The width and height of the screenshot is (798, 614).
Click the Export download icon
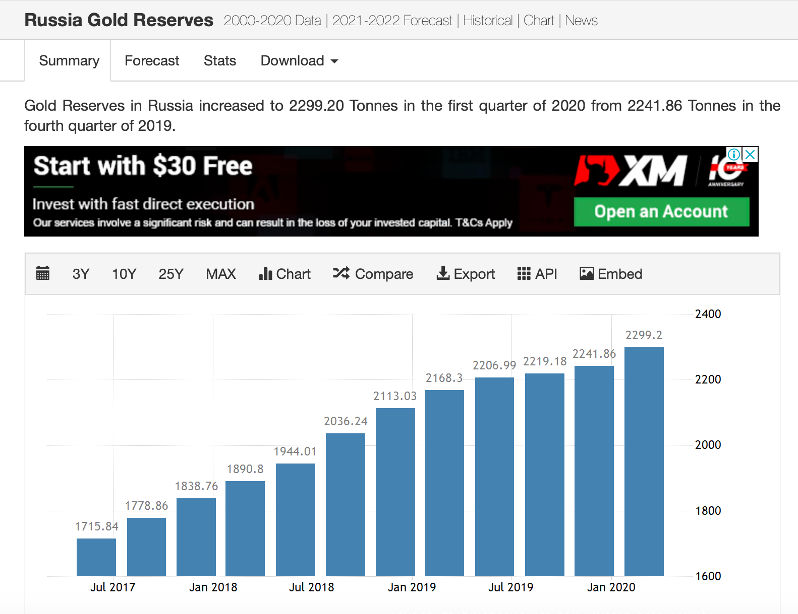tap(443, 274)
